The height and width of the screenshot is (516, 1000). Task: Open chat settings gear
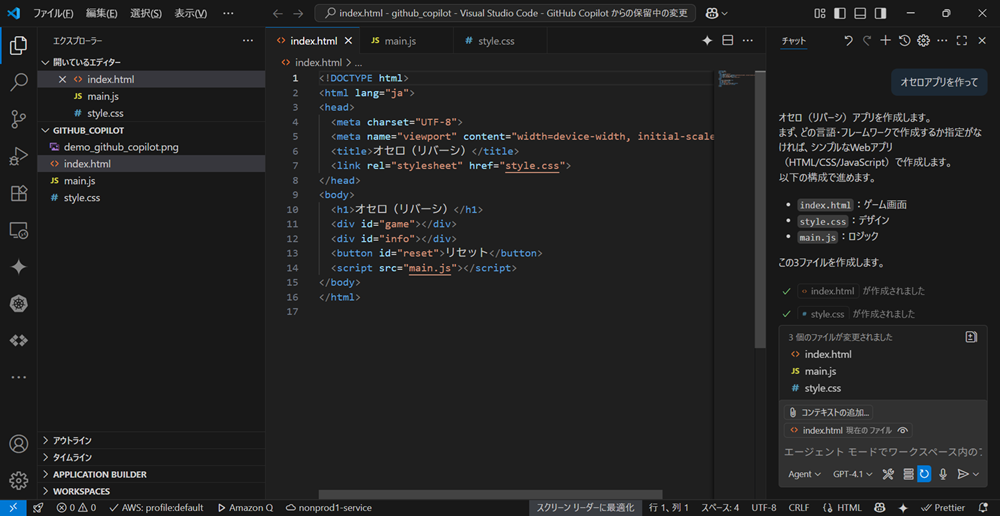923,41
